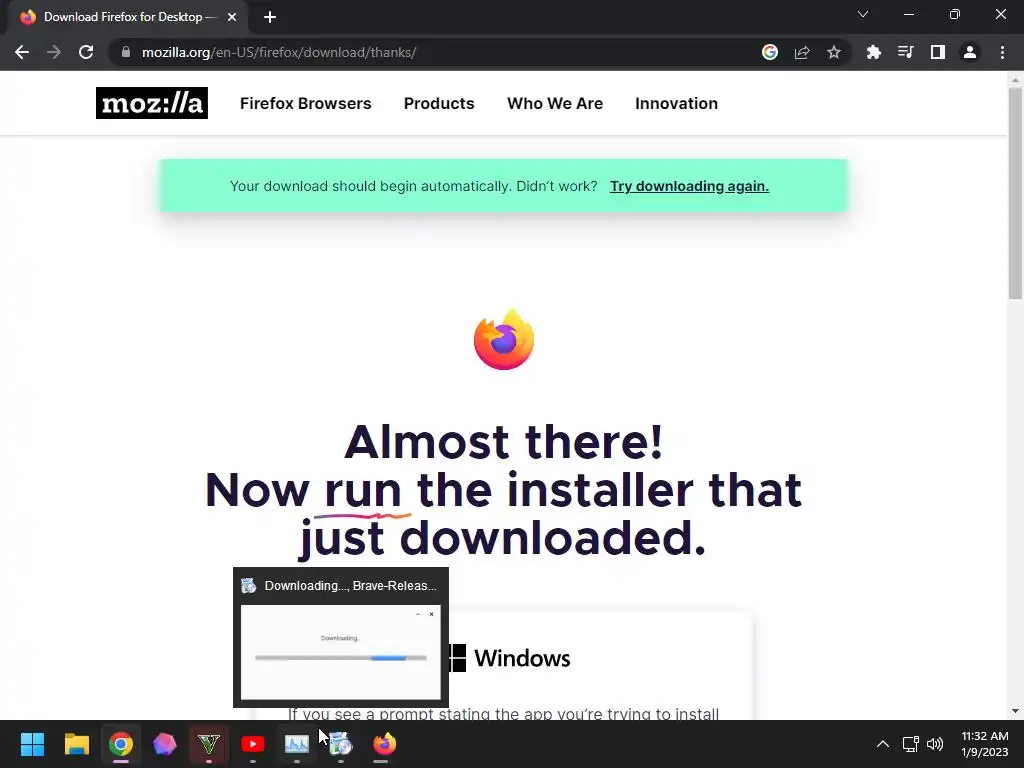Reload the Mozilla download page
Screen dimensions: 1024x768
[x=86, y=52]
